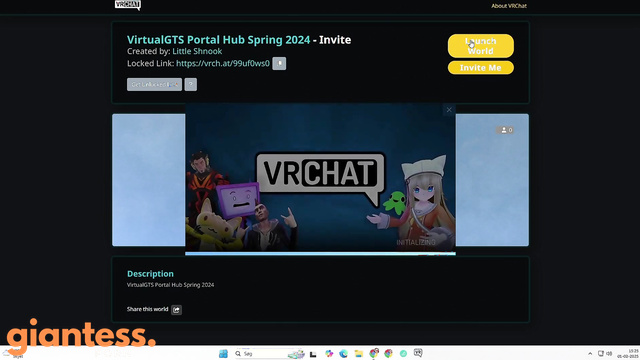
Task: Open Microsoft Edge from the taskbar
Action: tap(343, 353)
